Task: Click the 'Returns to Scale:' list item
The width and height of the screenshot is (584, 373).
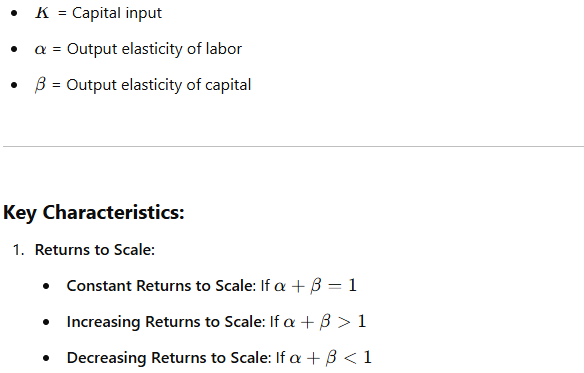Action: tap(95, 250)
